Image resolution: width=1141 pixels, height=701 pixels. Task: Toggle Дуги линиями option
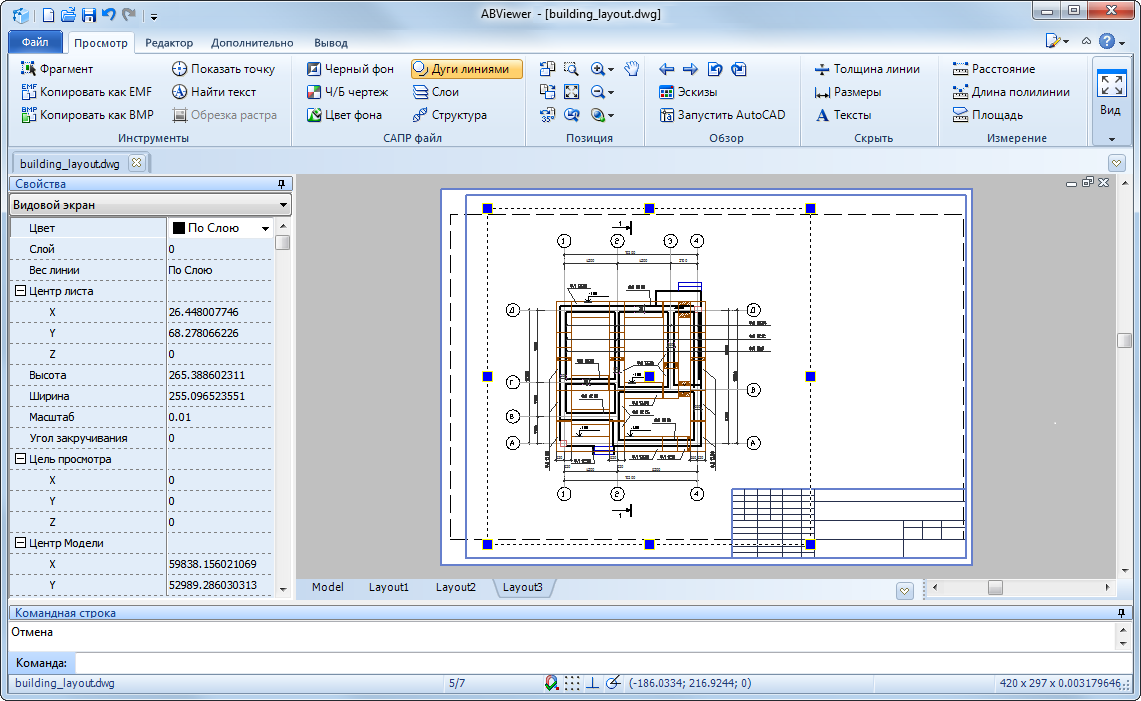466,69
